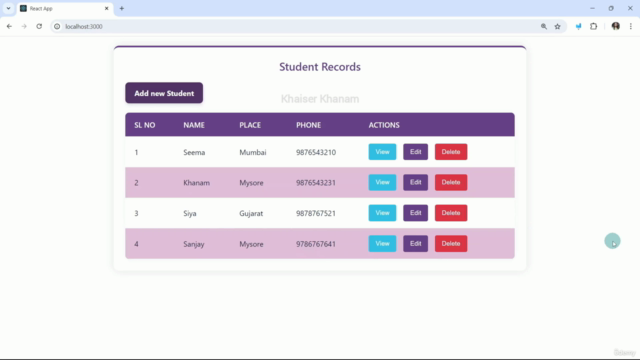Click the SL NO column header
Screen dimensions: 640x360
(145, 125)
